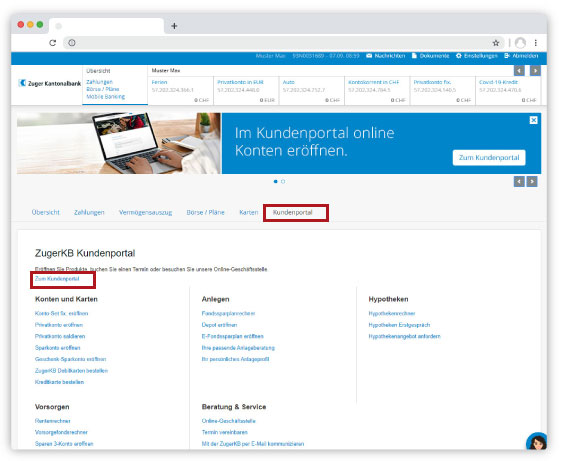Select Mobile Banking in left header menu
This screenshot has height=461, width=574.
106,97
